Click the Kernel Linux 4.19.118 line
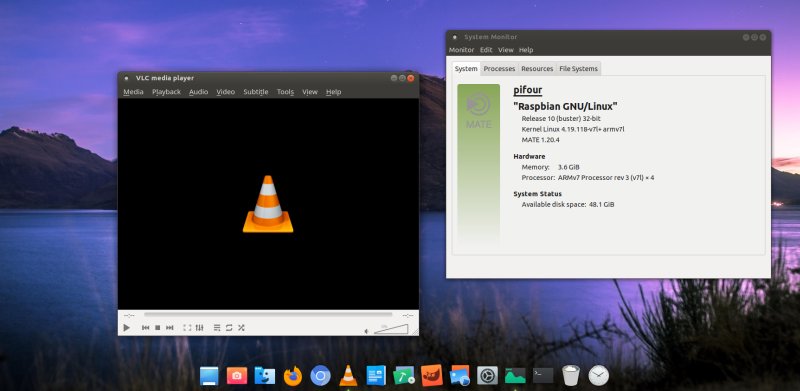This screenshot has height=391, width=800. 572,129
